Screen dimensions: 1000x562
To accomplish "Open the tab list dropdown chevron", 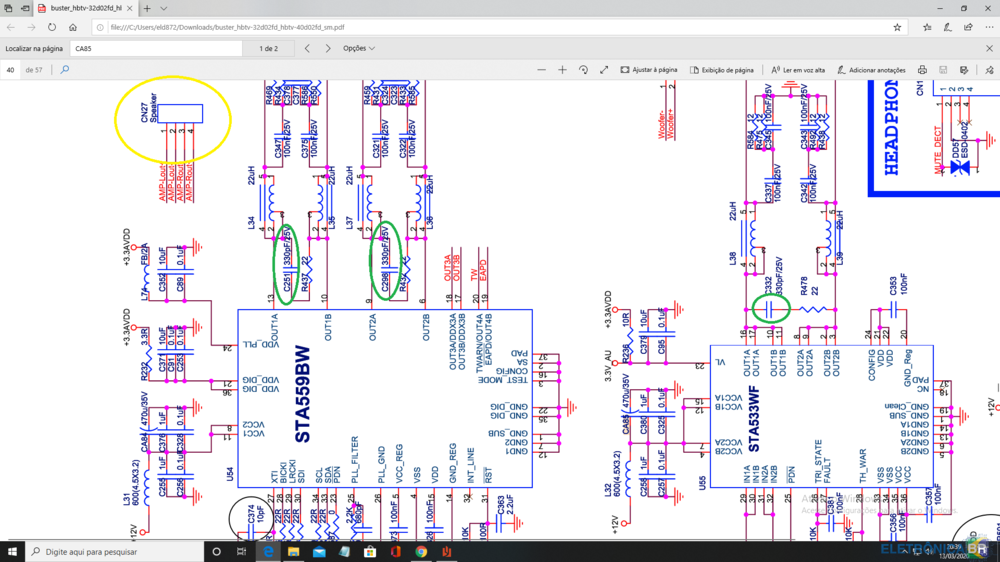I will (x=164, y=8).
